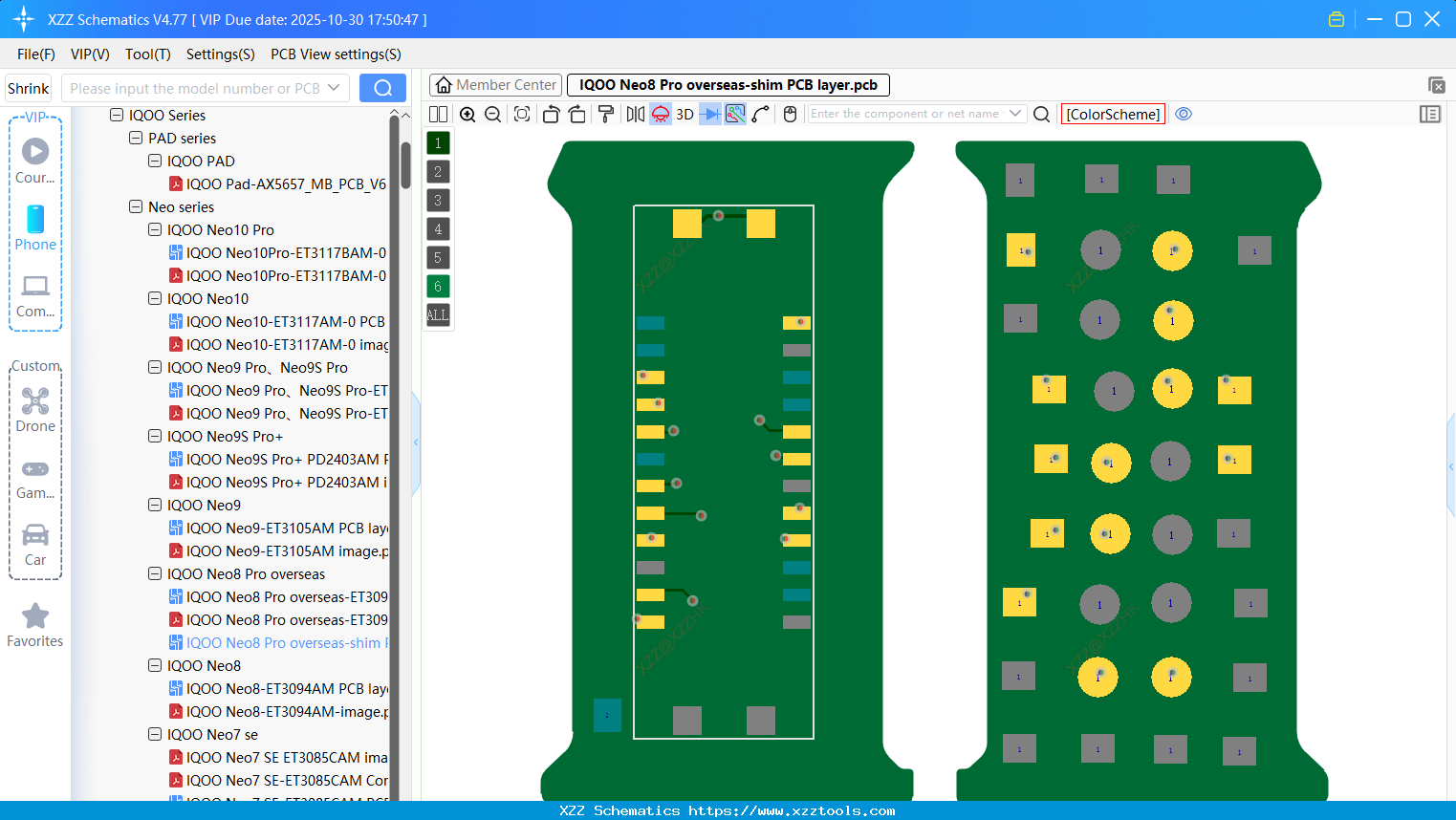Show PCB layer 2
Viewport: 1456px width, 820px height.
coord(438,172)
